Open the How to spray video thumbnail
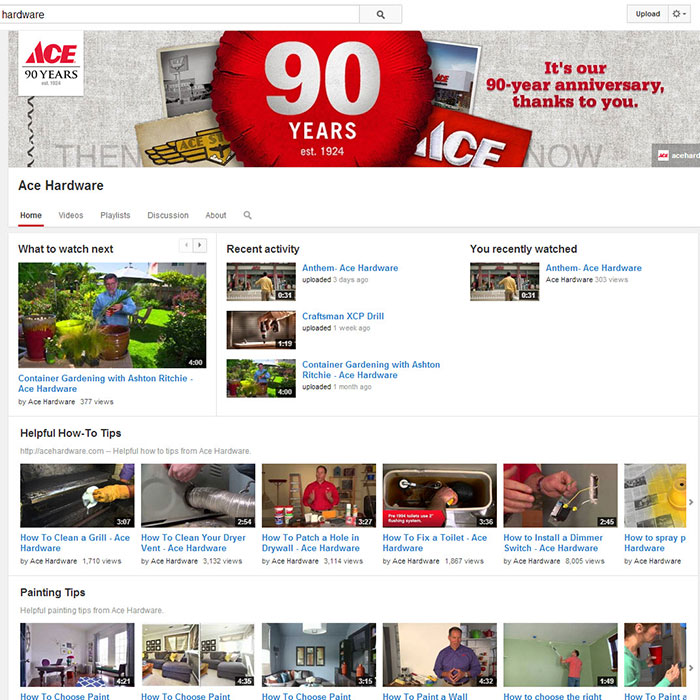Image resolution: width=700 pixels, height=700 pixels. point(655,496)
